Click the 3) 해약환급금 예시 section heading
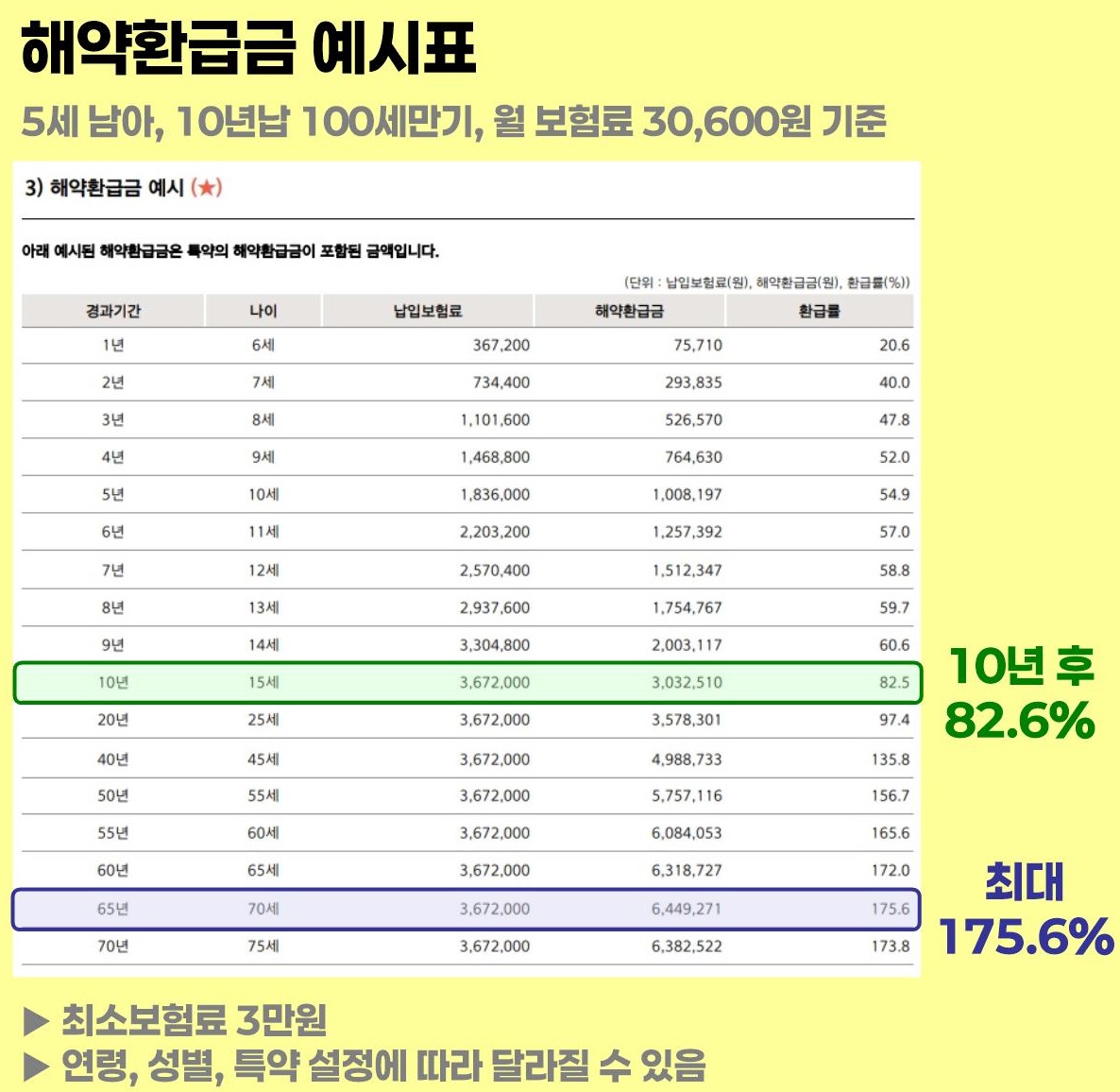The image size is (1120, 1092). point(124,188)
